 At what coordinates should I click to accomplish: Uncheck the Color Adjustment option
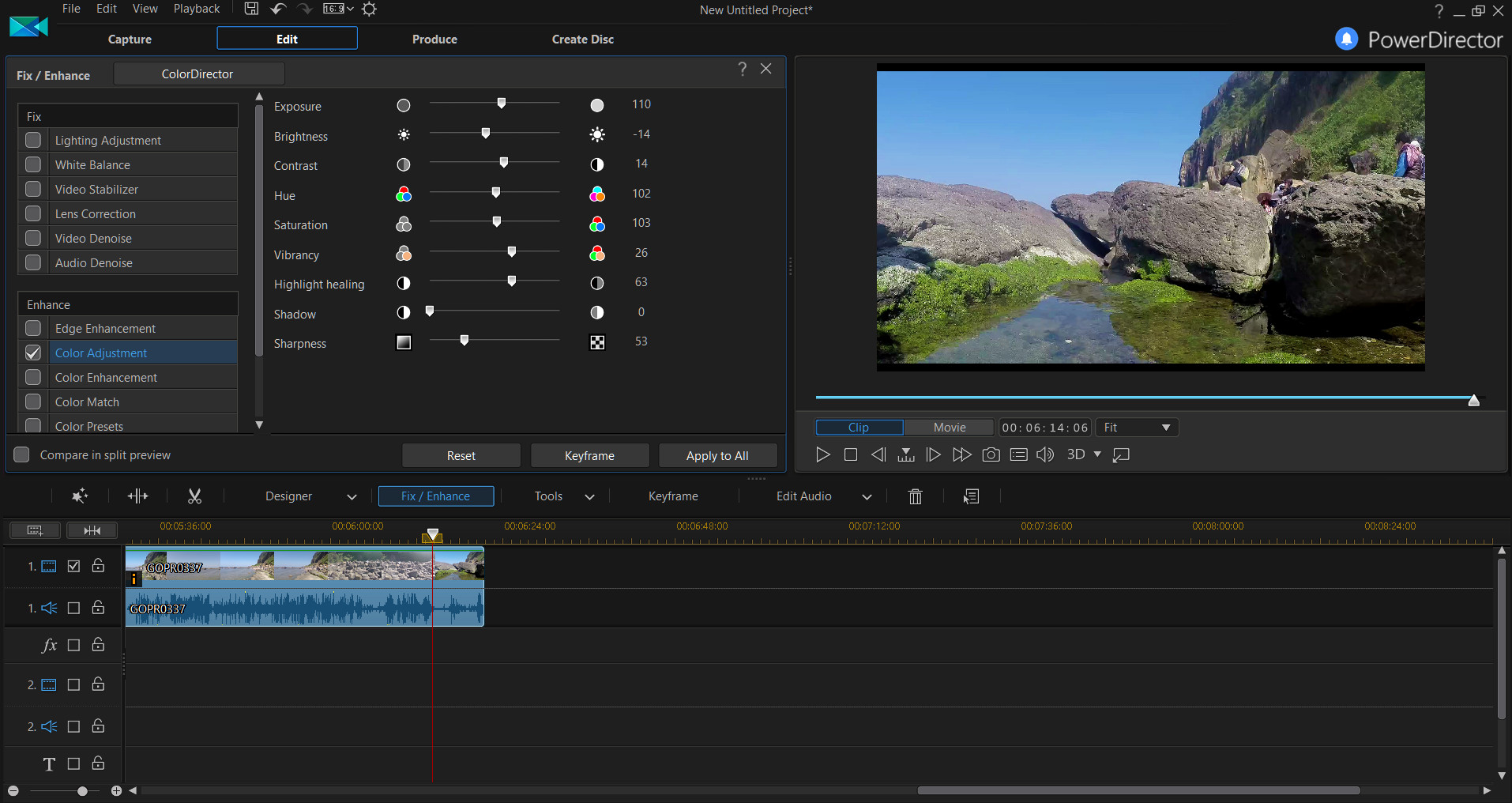[x=32, y=352]
